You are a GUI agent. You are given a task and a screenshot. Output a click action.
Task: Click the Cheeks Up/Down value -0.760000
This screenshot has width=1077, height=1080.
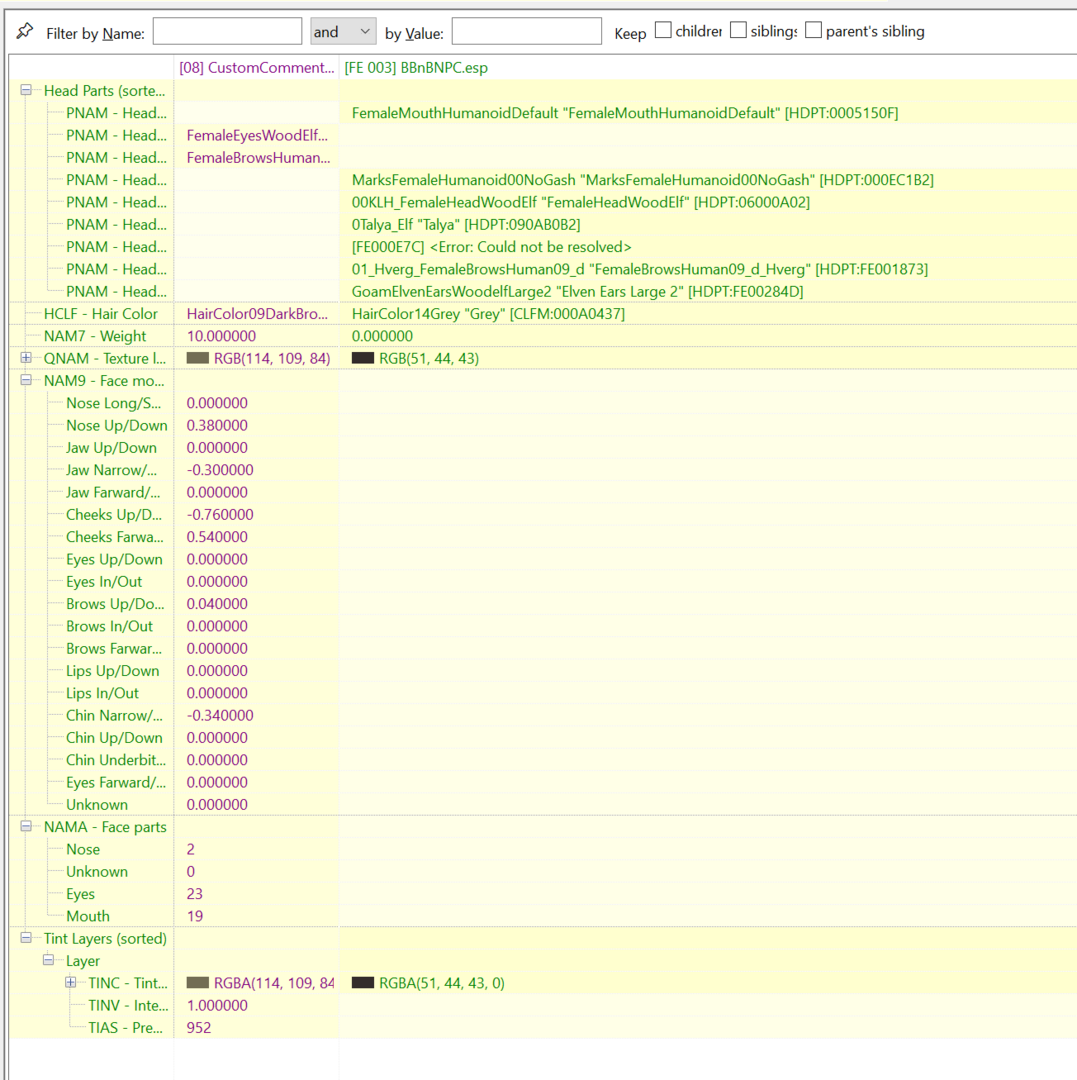[x=220, y=515]
